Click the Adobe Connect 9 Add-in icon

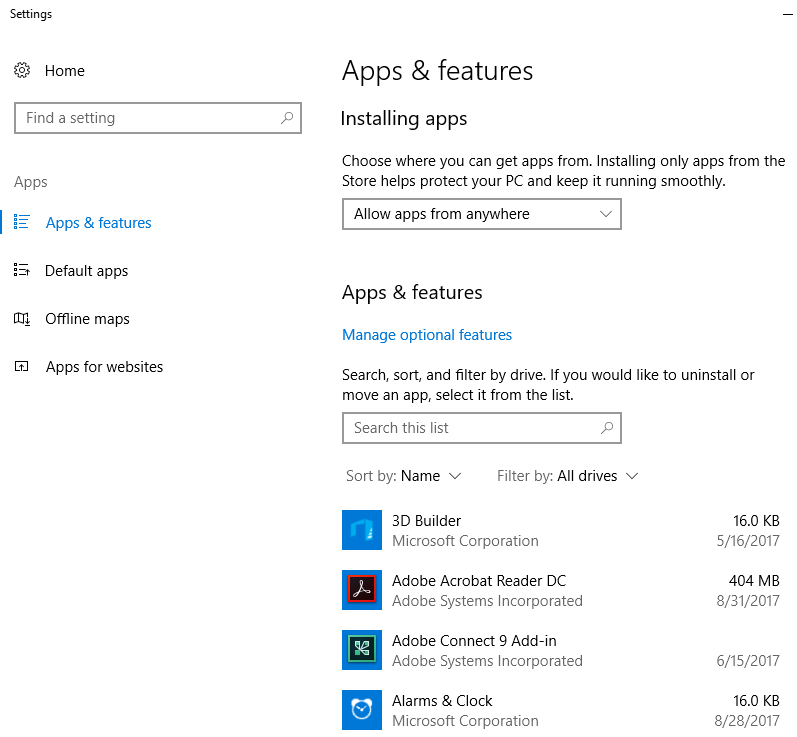click(361, 650)
